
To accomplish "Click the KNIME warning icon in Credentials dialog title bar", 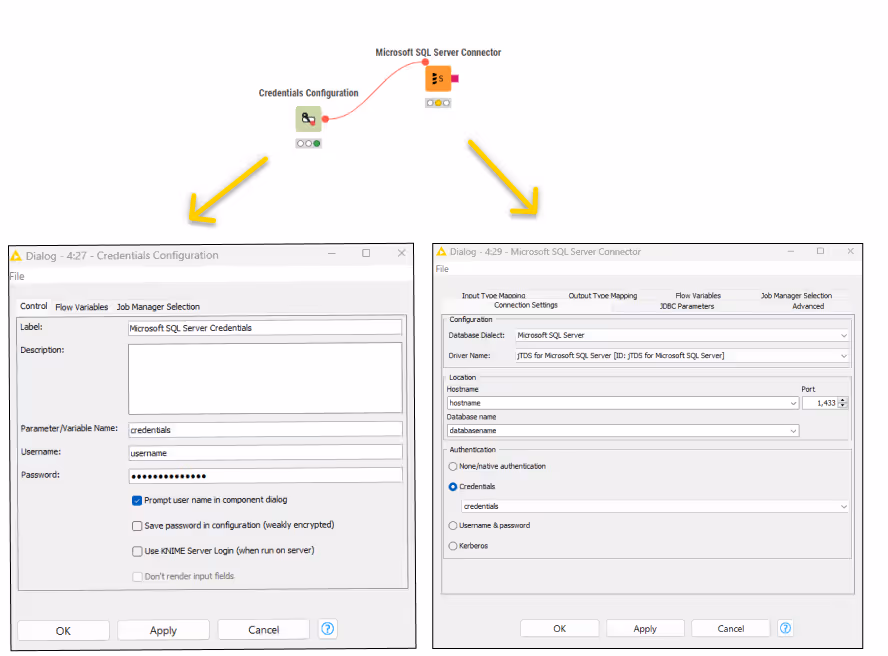I will [15, 255].
